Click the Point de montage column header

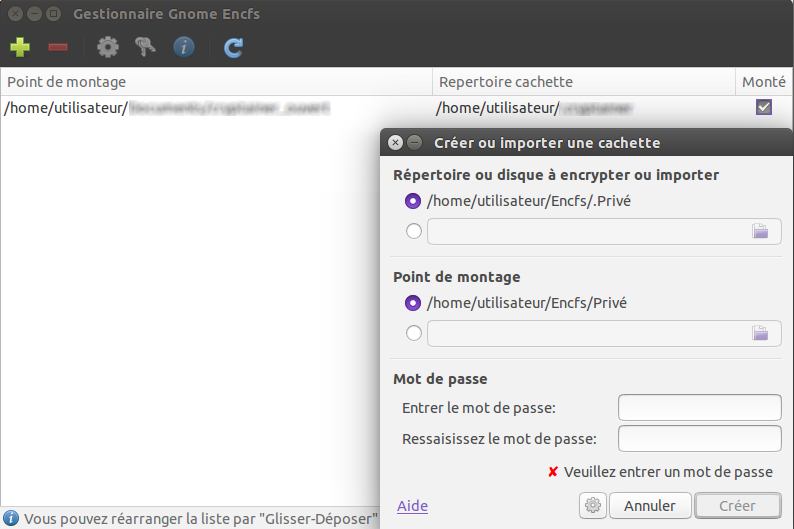click(216, 82)
